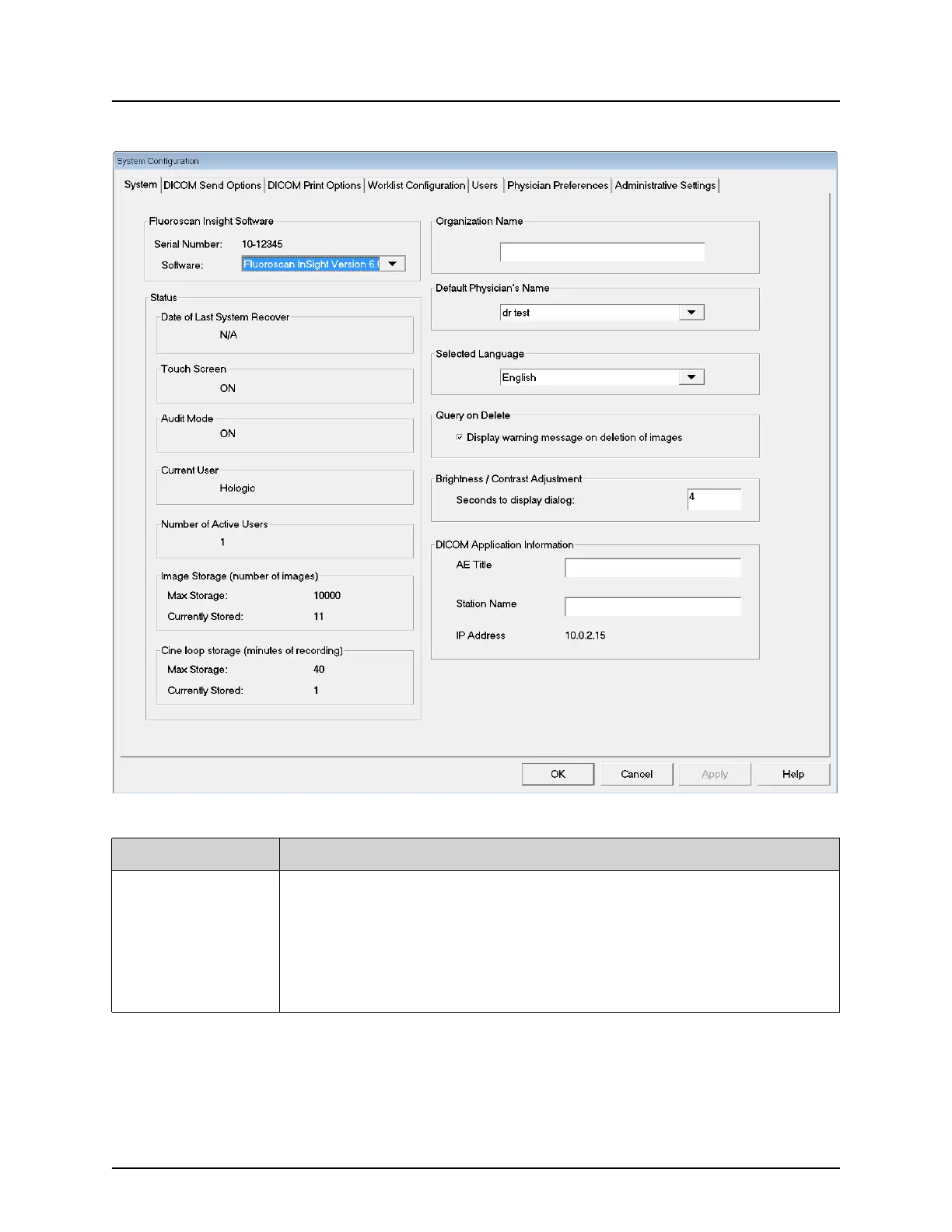This screenshot has width=952, height=1232.
Task: Click the IP address 10.0.2.15
Action: click(585, 635)
